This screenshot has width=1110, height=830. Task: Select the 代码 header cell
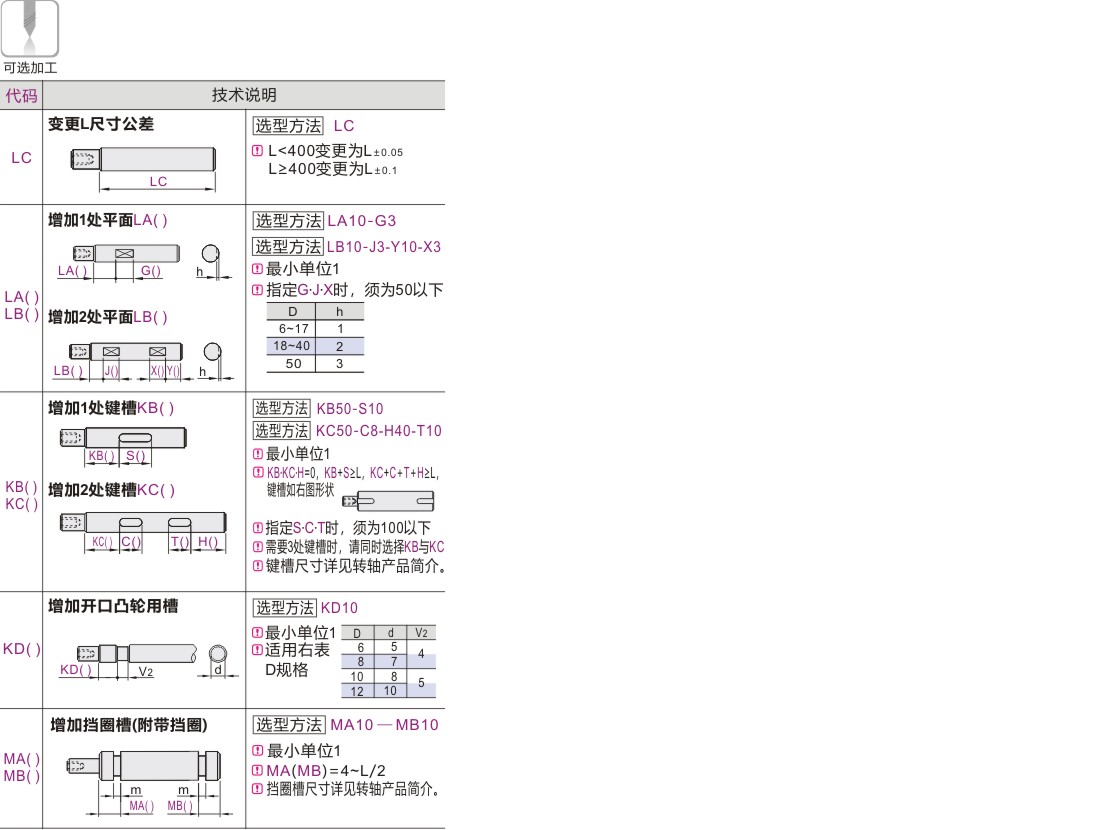(21, 95)
